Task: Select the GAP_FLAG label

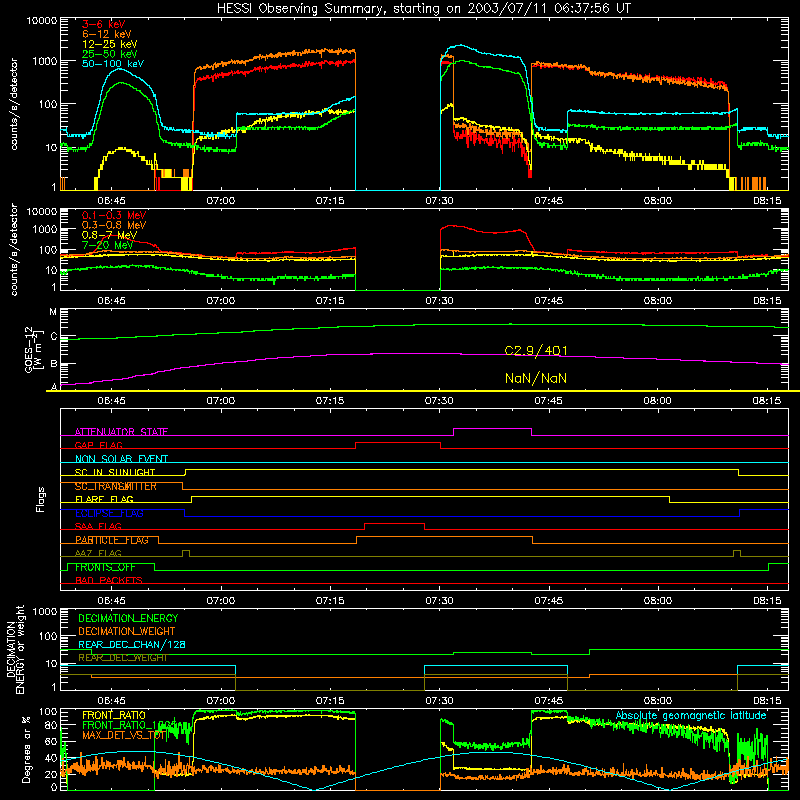Action: tap(98, 445)
